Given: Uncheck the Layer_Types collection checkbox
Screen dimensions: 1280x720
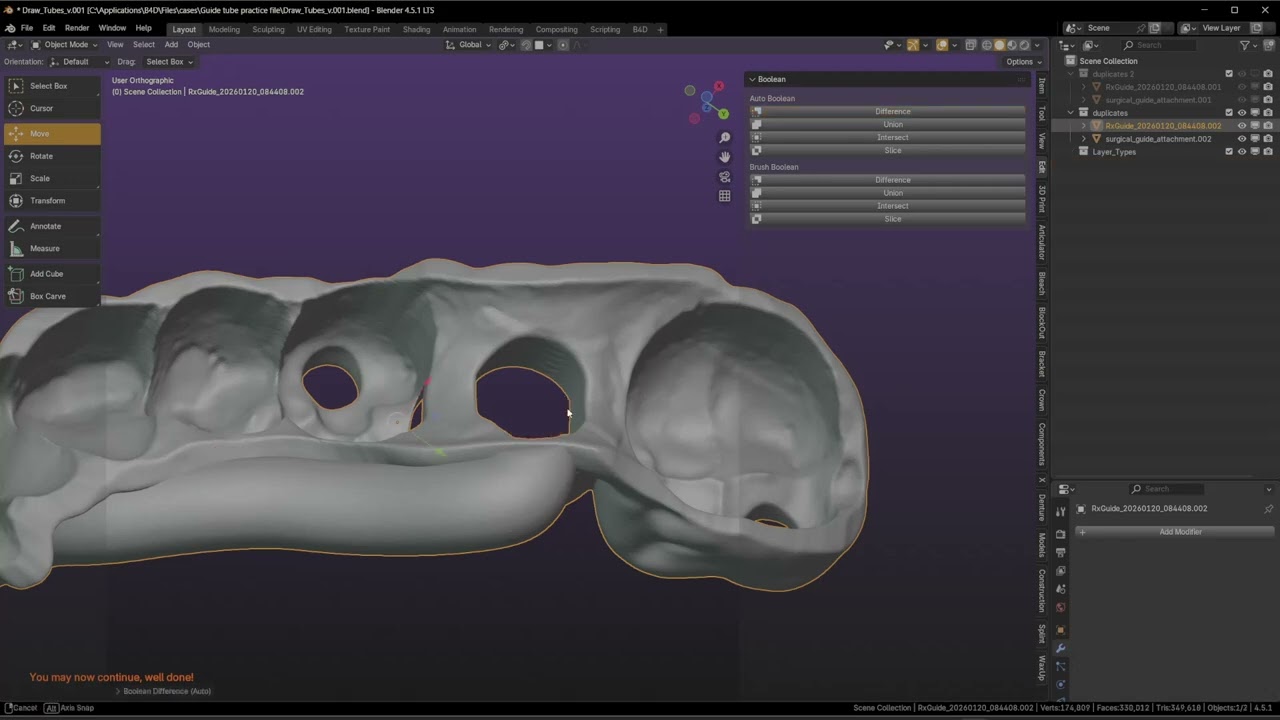Looking at the screenshot, I should [x=1229, y=152].
